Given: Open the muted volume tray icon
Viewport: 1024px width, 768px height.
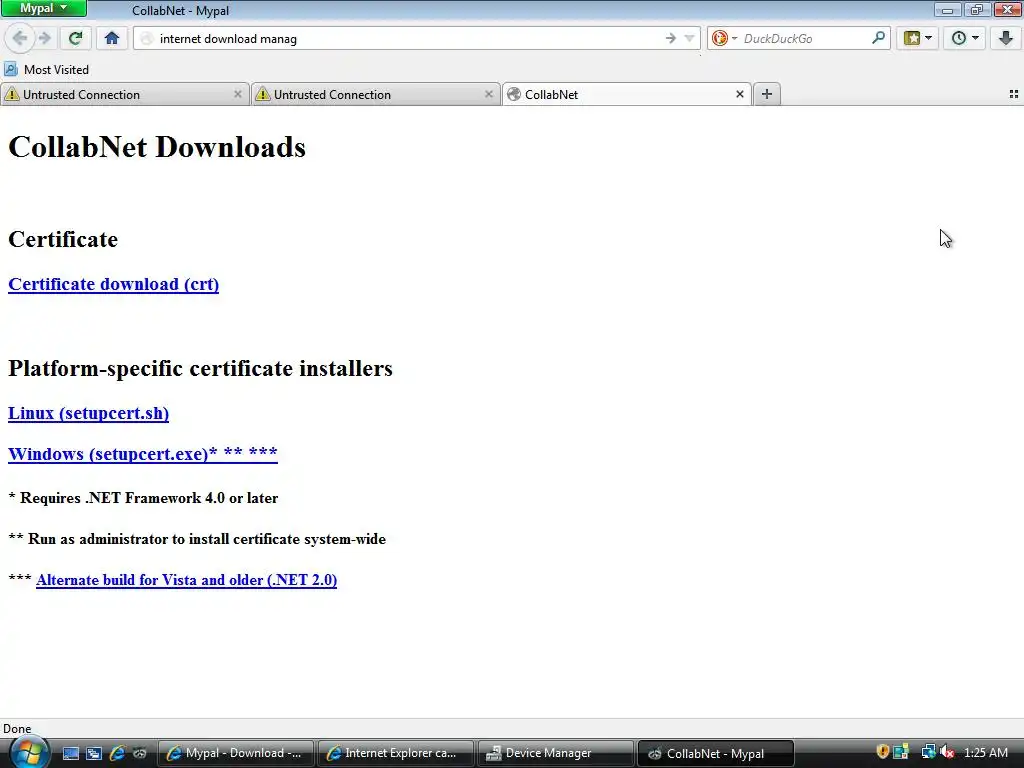Looking at the screenshot, I should pyautogui.click(x=947, y=752).
